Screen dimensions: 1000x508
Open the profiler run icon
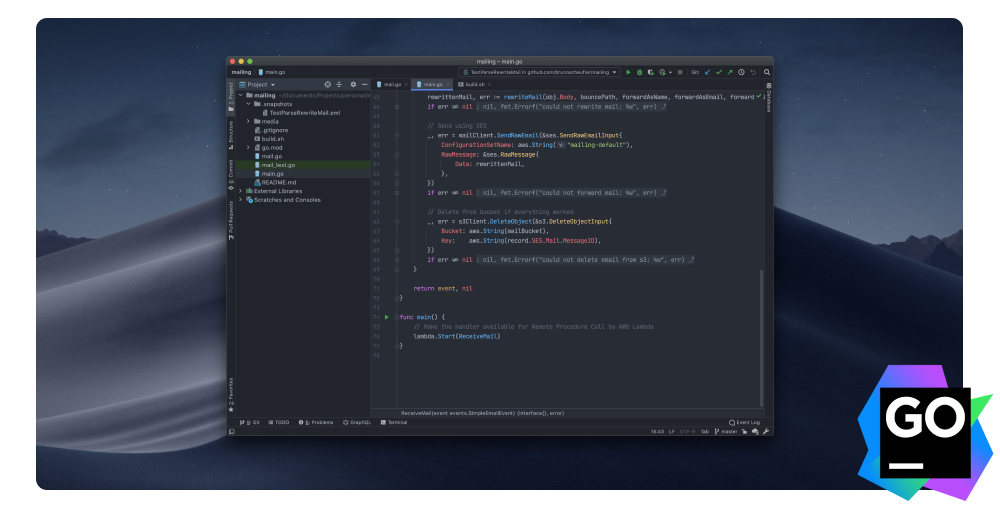662,72
